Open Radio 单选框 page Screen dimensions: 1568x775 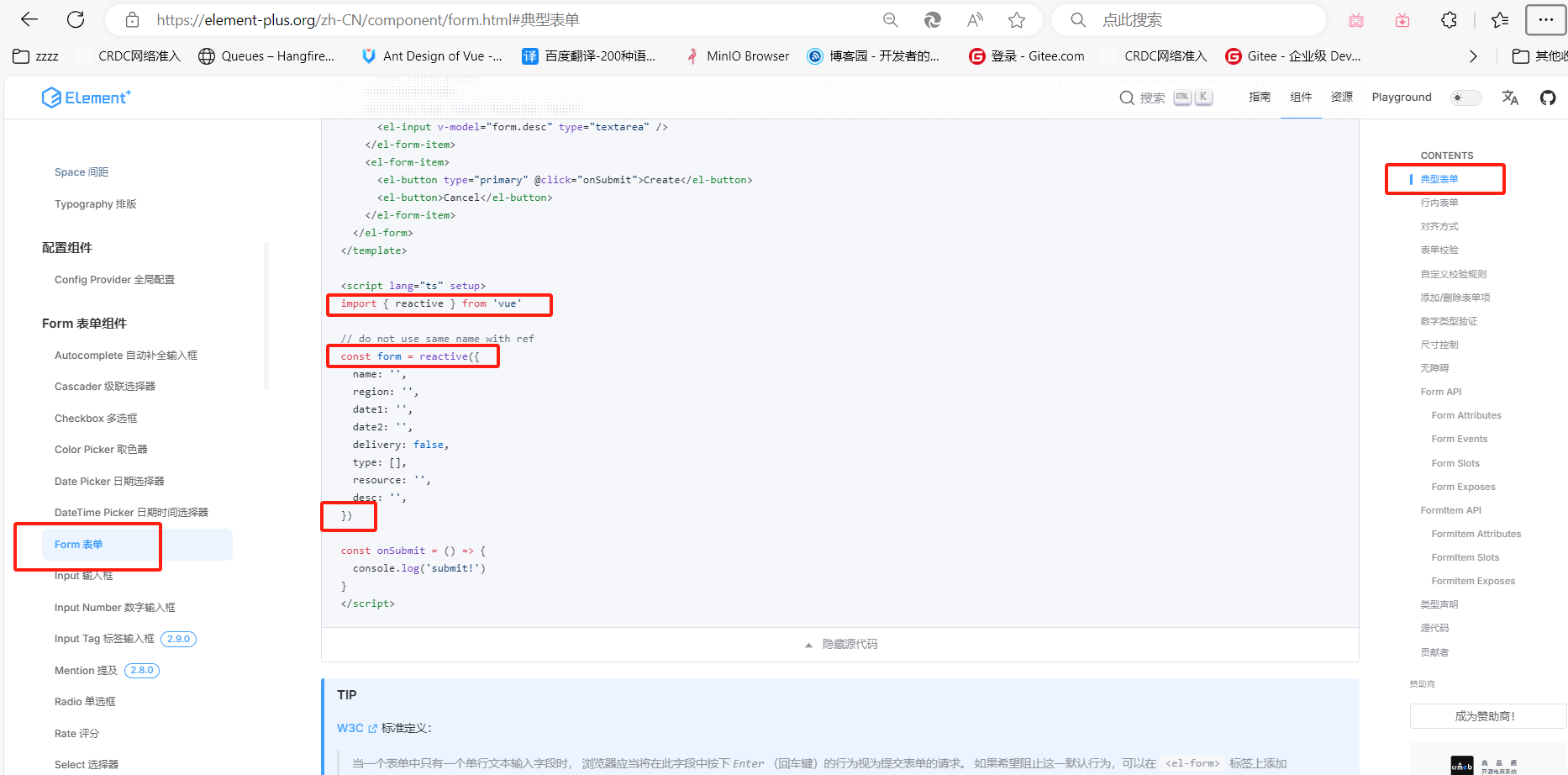tap(85, 702)
